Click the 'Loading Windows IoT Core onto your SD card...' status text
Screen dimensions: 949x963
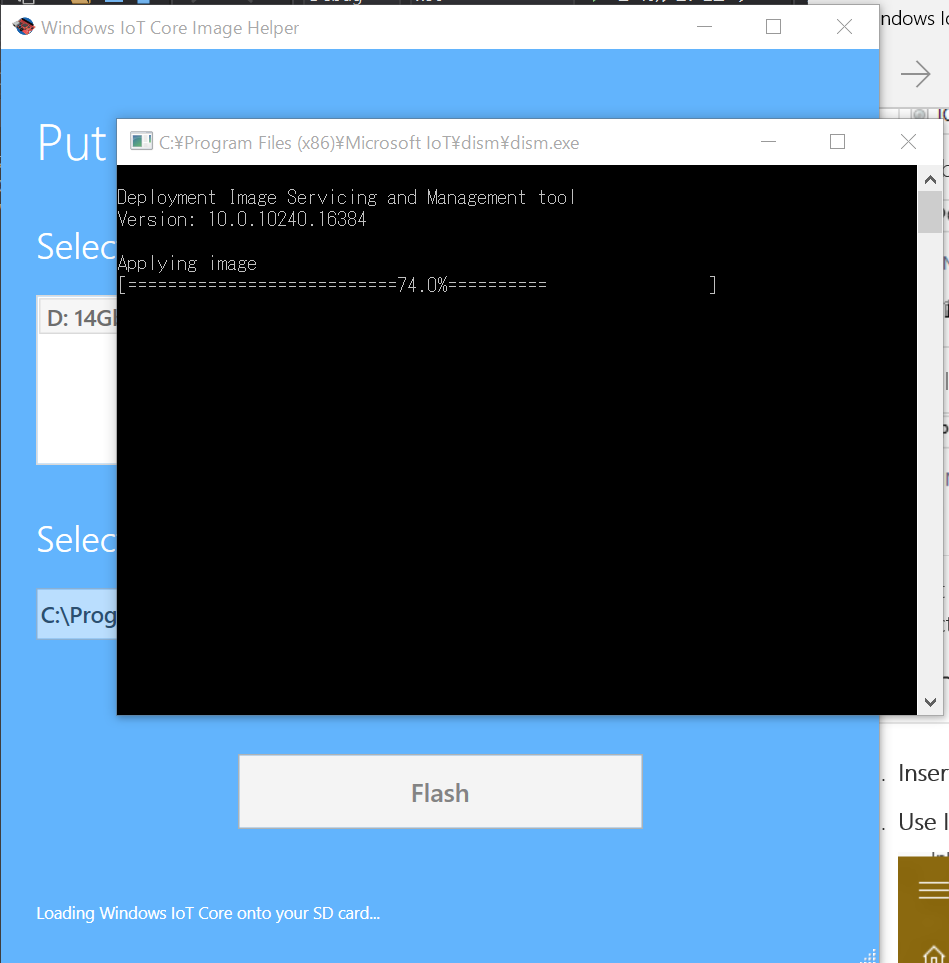tap(208, 913)
